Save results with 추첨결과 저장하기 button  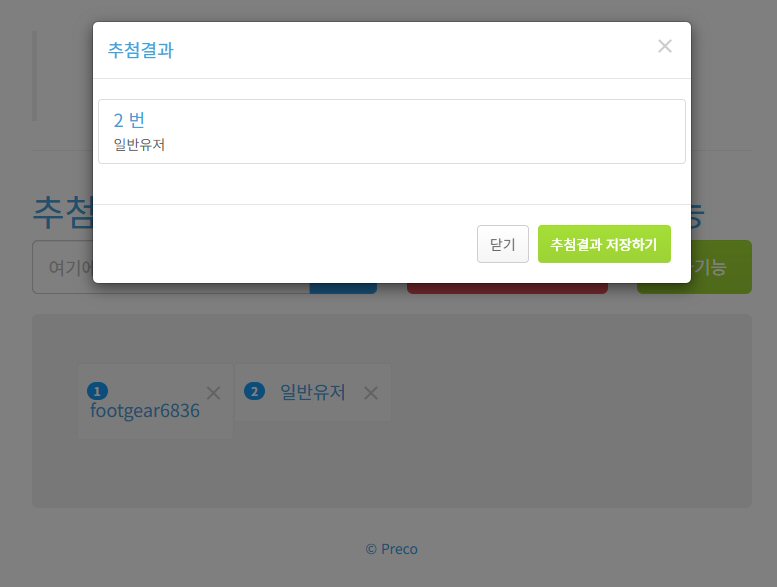point(604,244)
